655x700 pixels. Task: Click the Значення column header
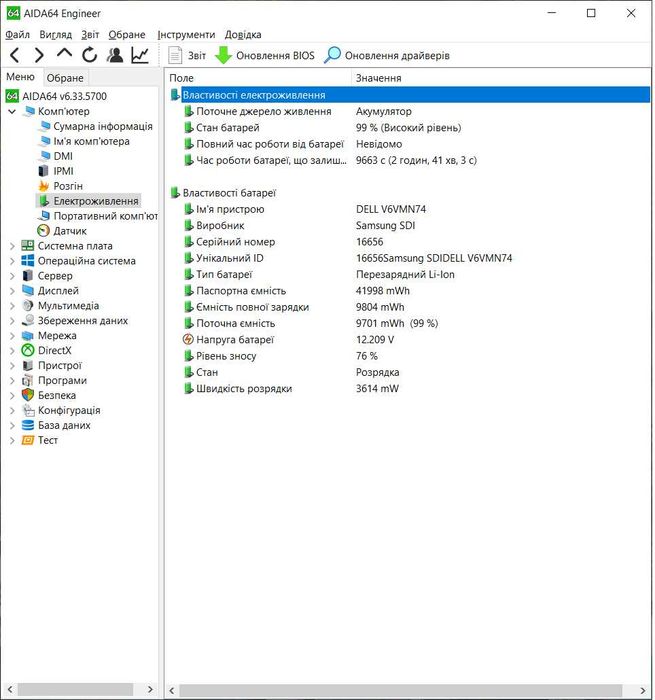[x=501, y=78]
